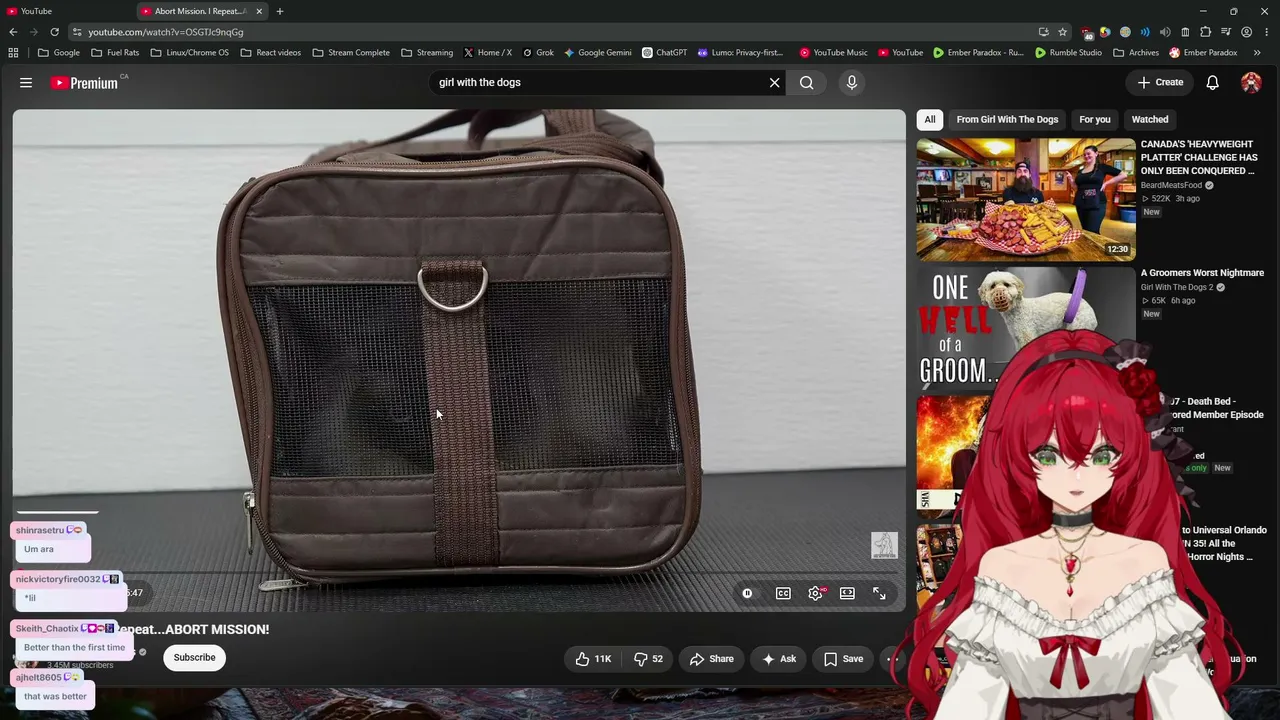Open the apps grid on the bookmarks bar
The width and height of the screenshot is (1280, 720).
(13, 53)
